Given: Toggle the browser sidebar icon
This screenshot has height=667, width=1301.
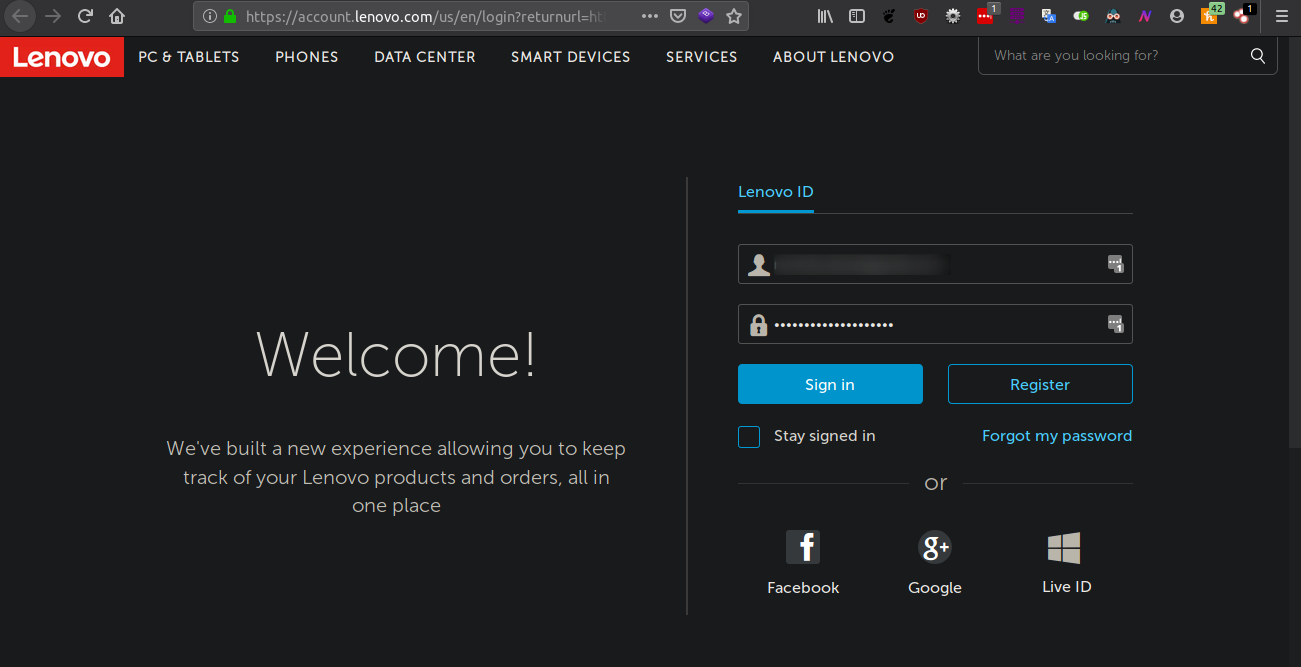Looking at the screenshot, I should point(857,16).
